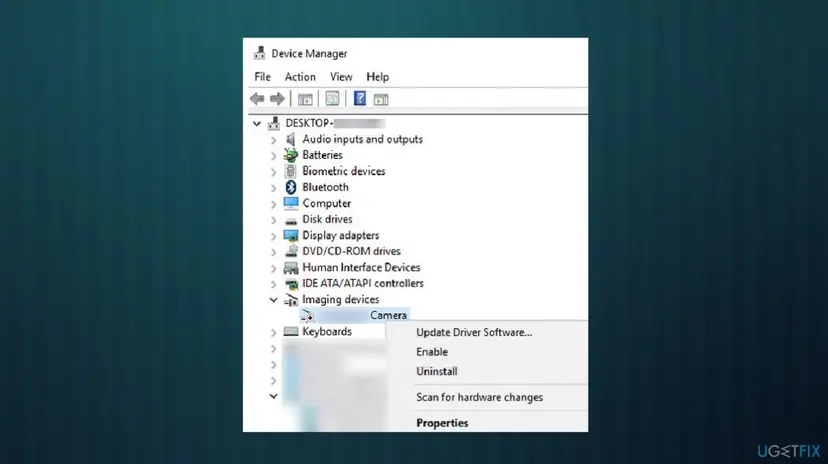The height and width of the screenshot is (464, 828).
Task: Collapse the DESKTOP root node
Action: (x=257, y=124)
